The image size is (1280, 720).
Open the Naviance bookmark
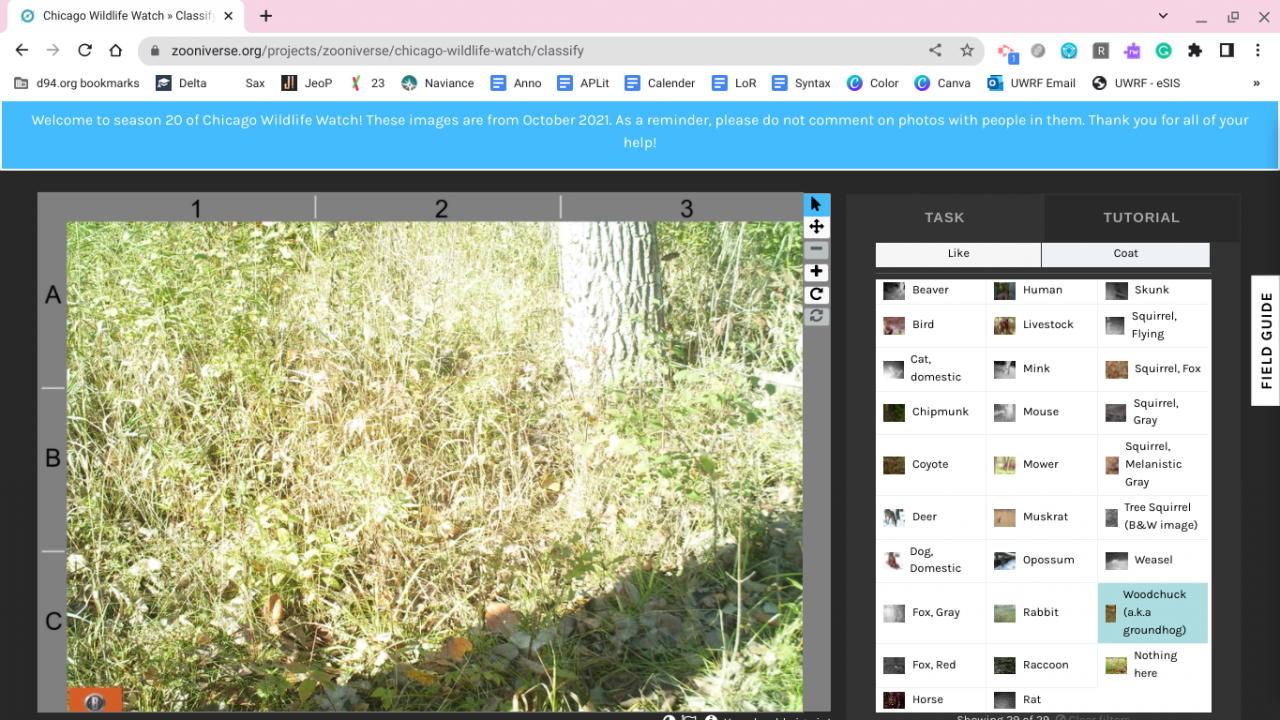point(438,83)
